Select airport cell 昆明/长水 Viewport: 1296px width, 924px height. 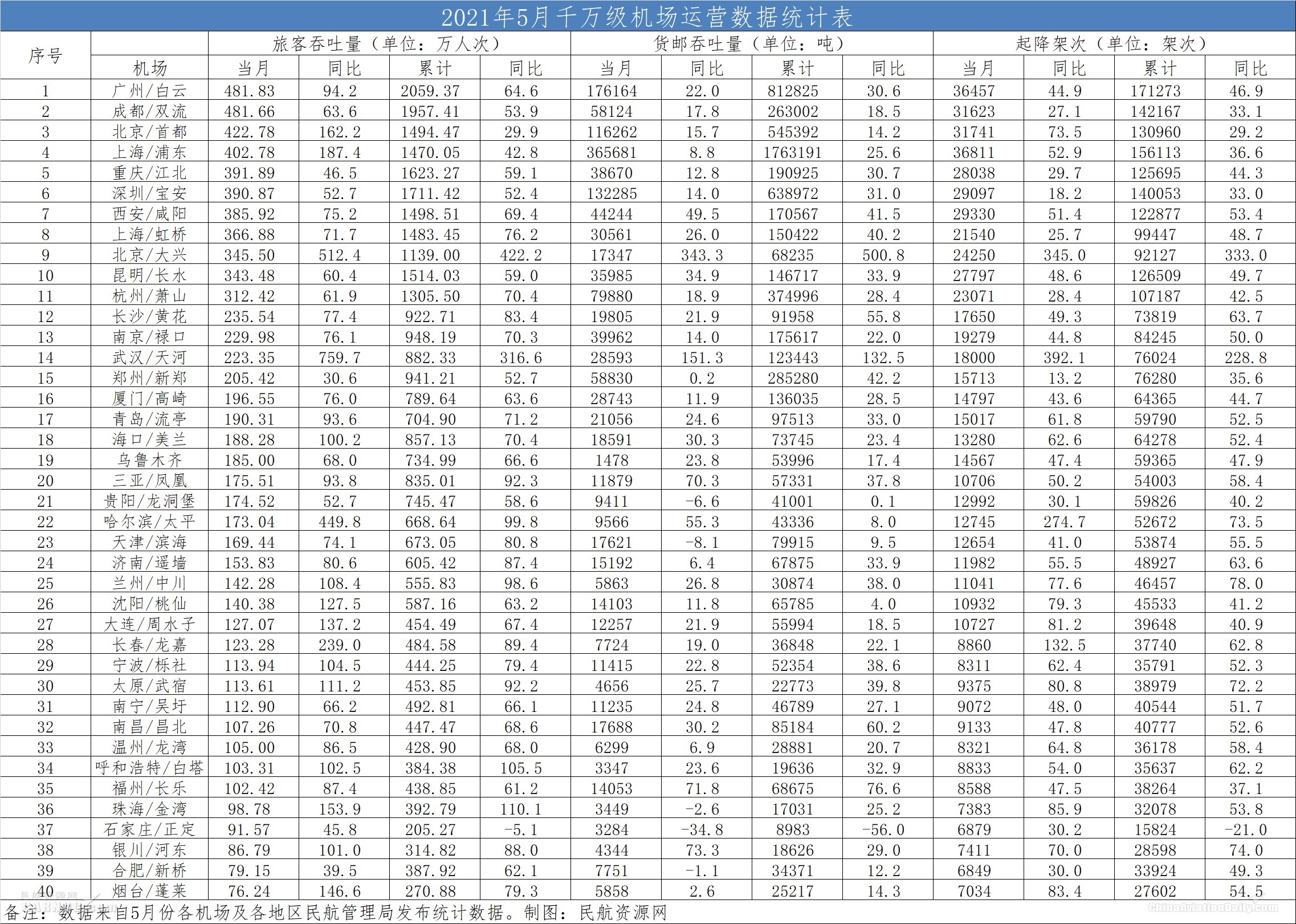click(150, 275)
